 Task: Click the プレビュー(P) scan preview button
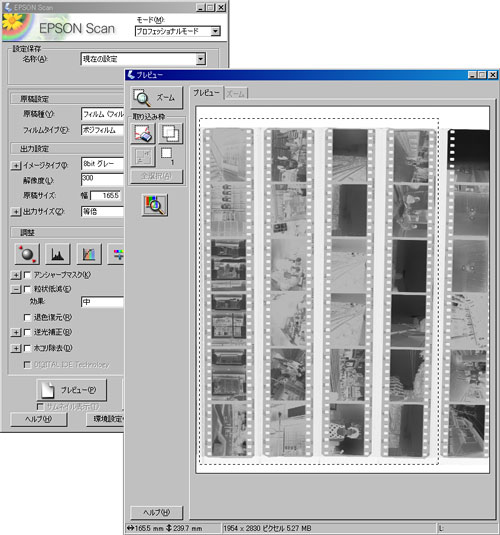72,390
